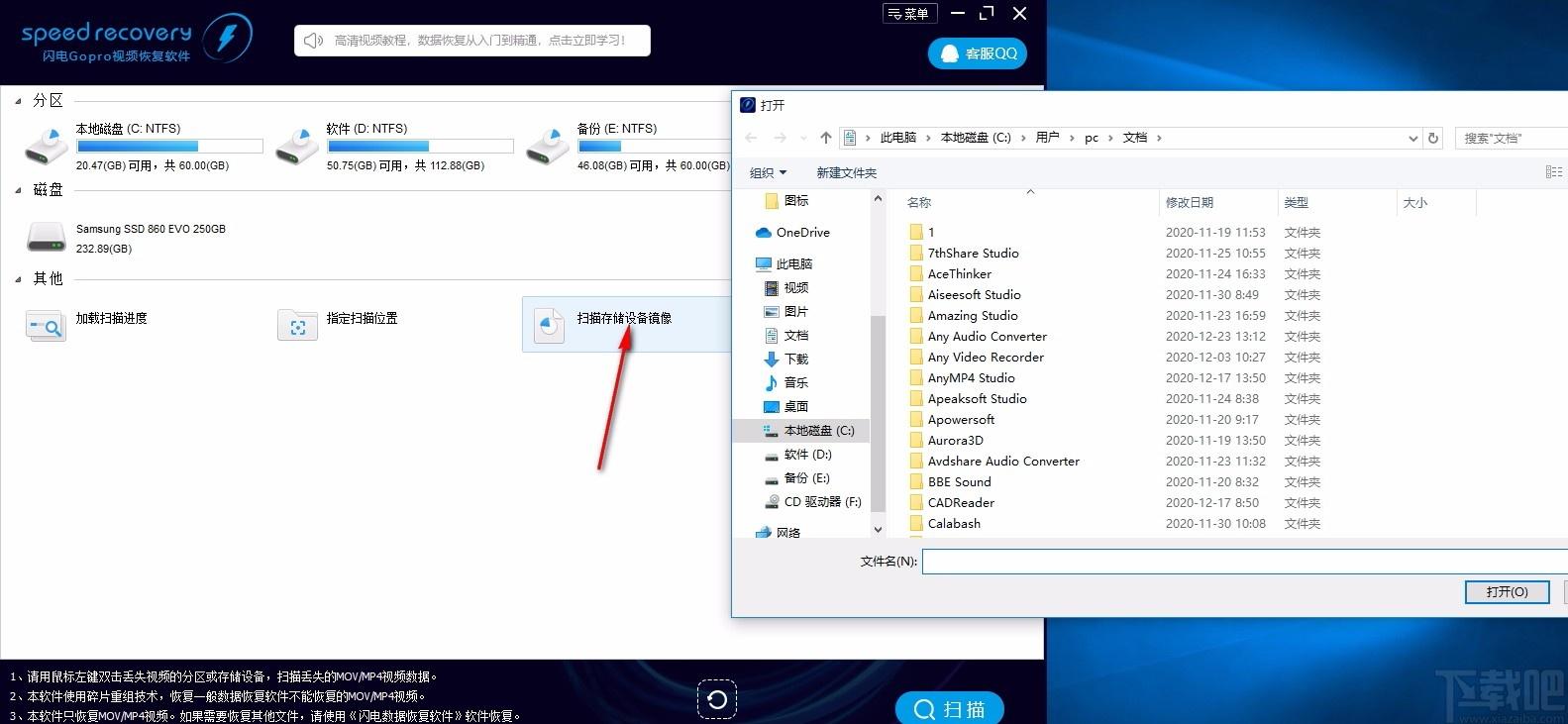Change view with the view options icon
The image size is (1568, 724).
click(x=1554, y=172)
